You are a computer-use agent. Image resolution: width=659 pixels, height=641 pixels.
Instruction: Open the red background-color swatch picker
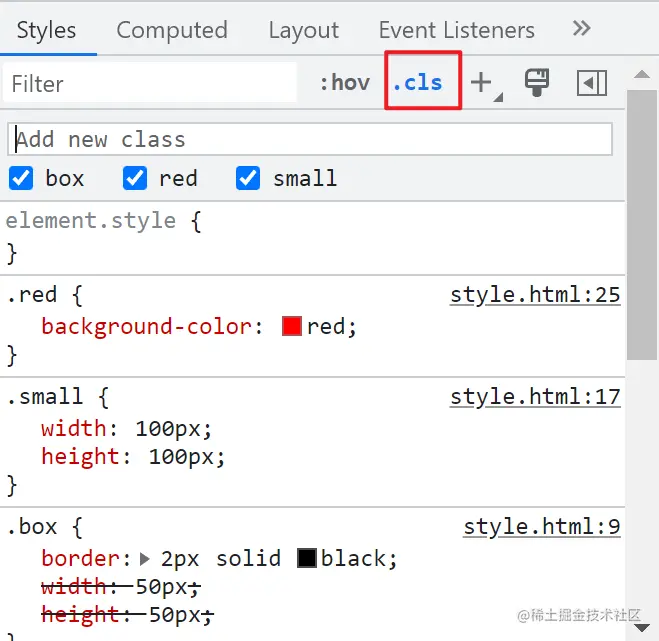tap(292, 326)
